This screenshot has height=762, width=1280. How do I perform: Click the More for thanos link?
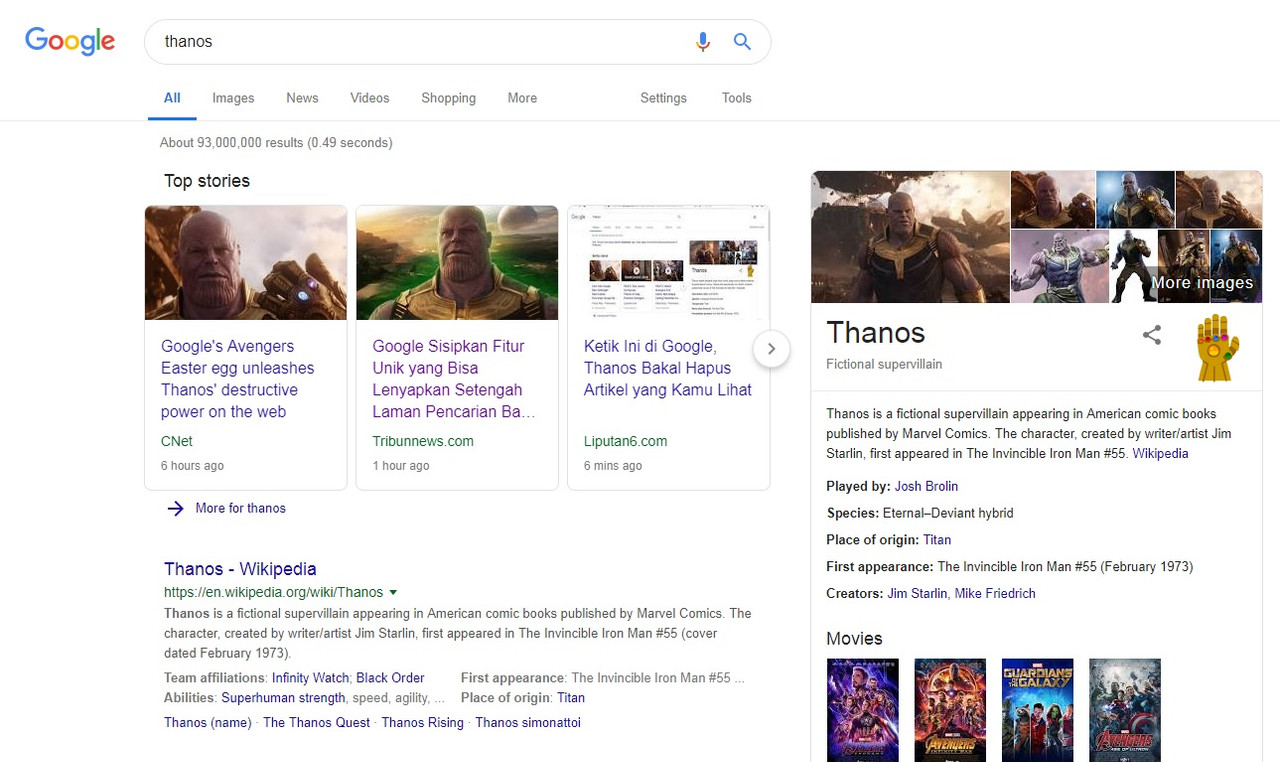(240, 508)
